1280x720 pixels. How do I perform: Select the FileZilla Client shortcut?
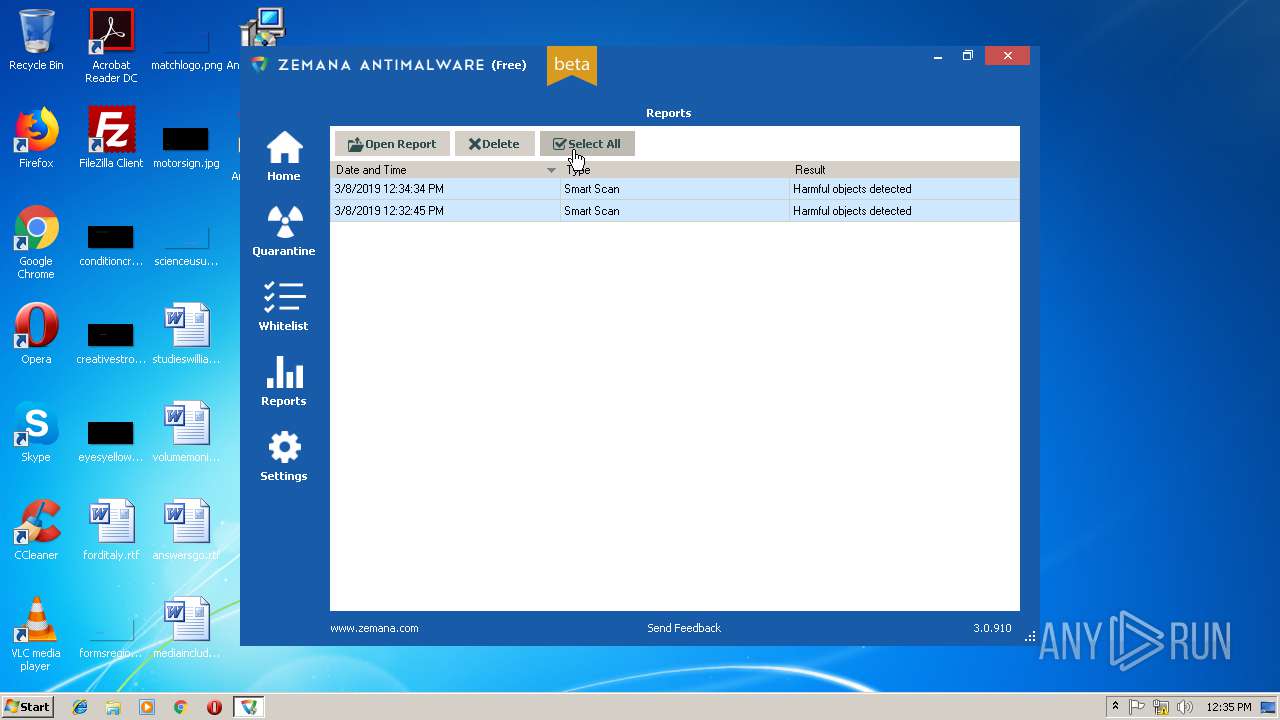pos(111,139)
